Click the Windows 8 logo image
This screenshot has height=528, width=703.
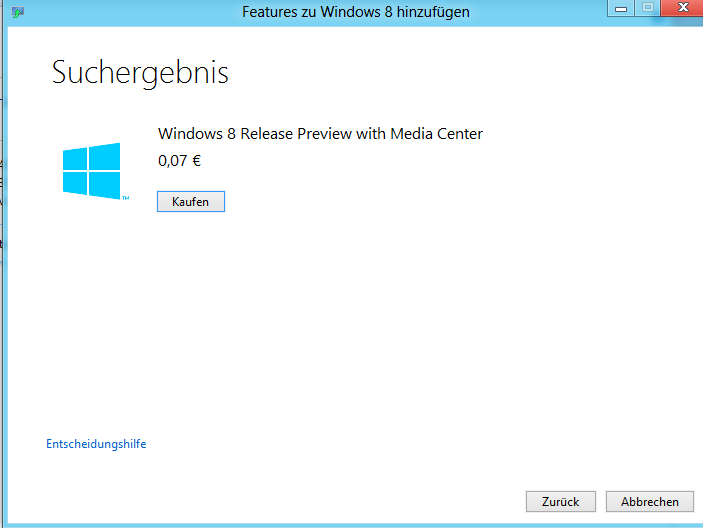click(95, 171)
